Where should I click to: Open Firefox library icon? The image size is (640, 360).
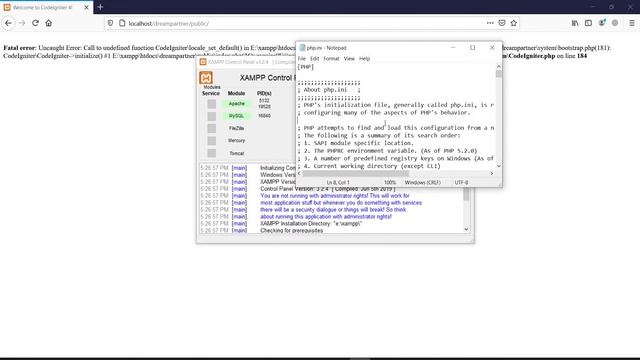(x=575, y=23)
